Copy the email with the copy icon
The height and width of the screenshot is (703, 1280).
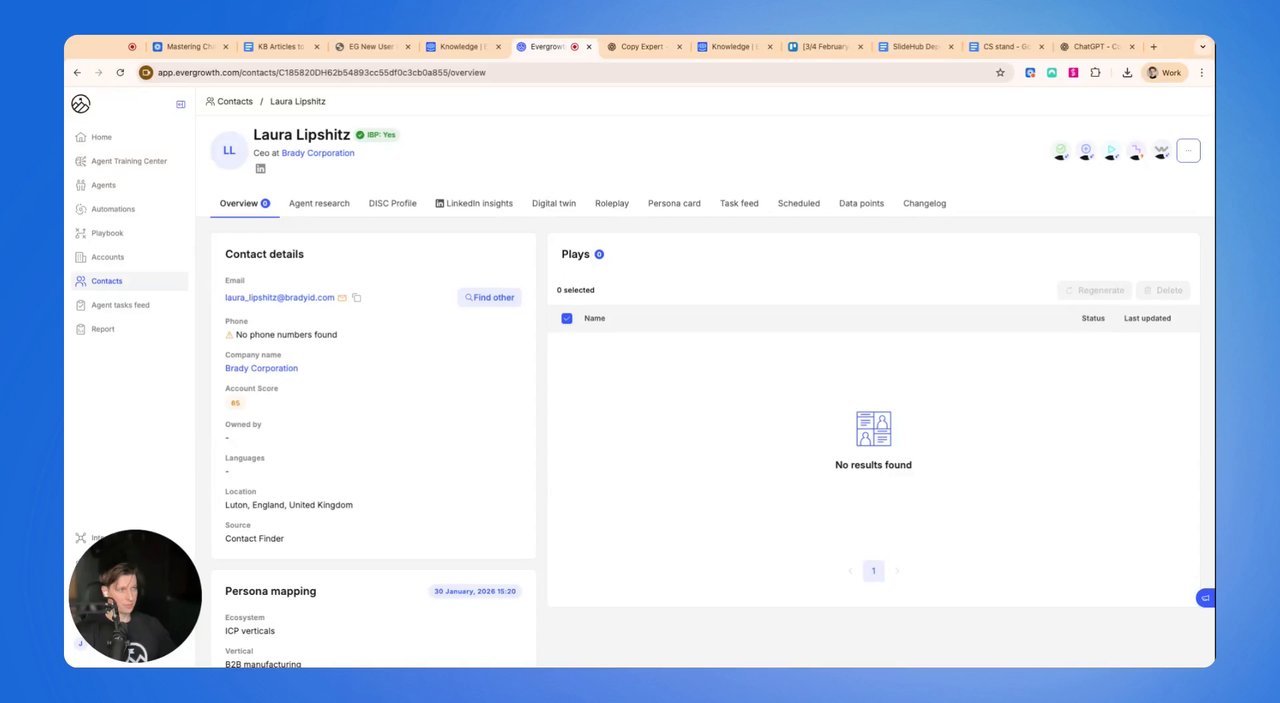356,298
